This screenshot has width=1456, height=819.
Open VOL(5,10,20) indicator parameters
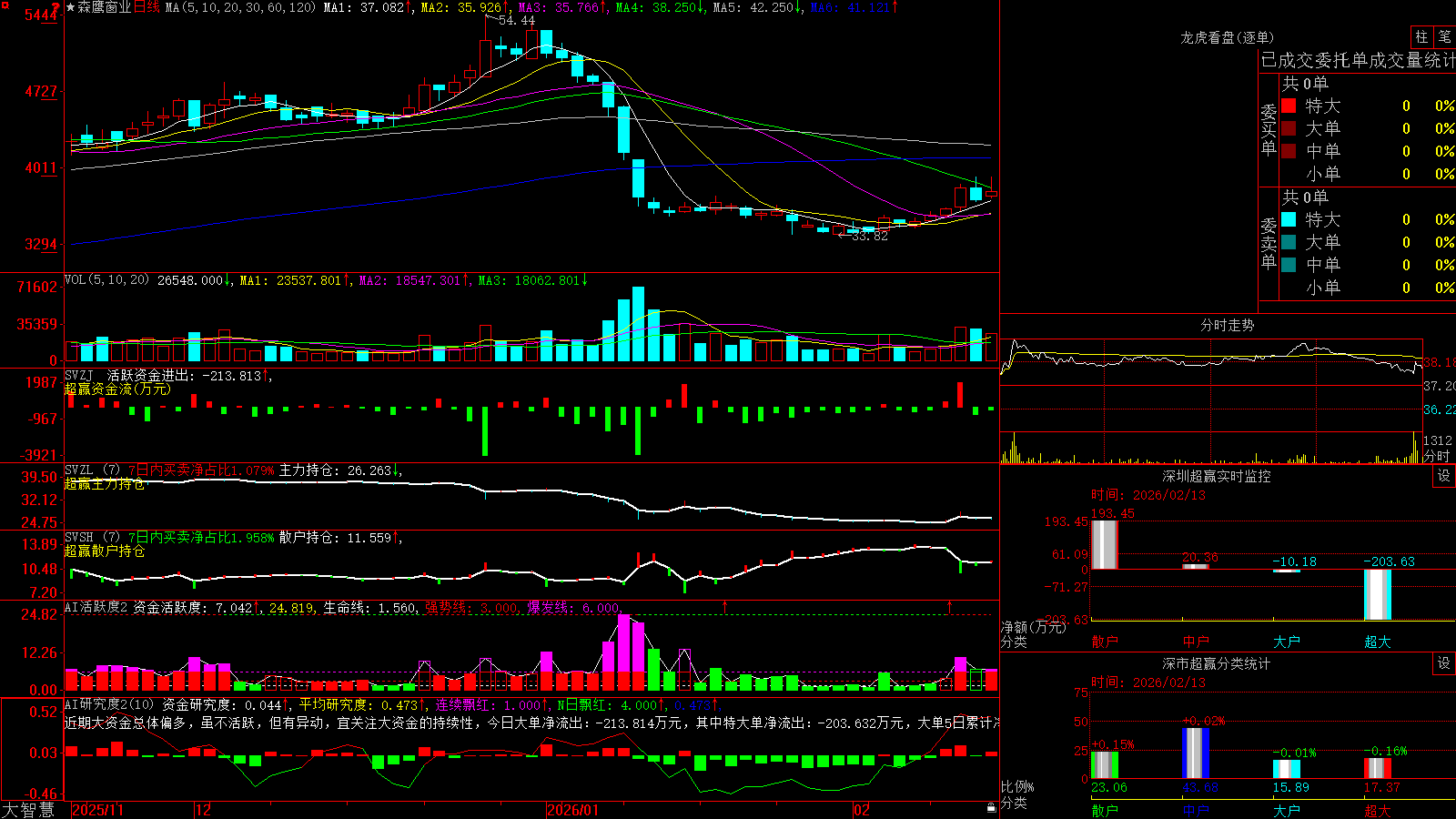pyautogui.click(x=106, y=280)
